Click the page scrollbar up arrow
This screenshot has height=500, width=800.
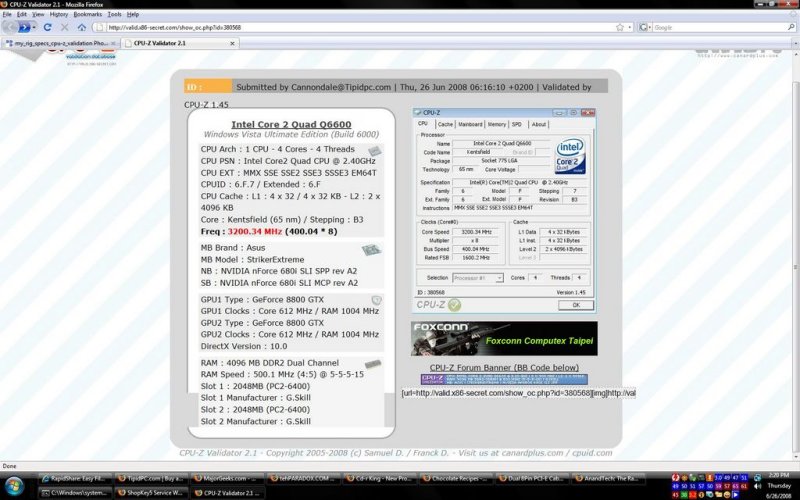point(796,55)
